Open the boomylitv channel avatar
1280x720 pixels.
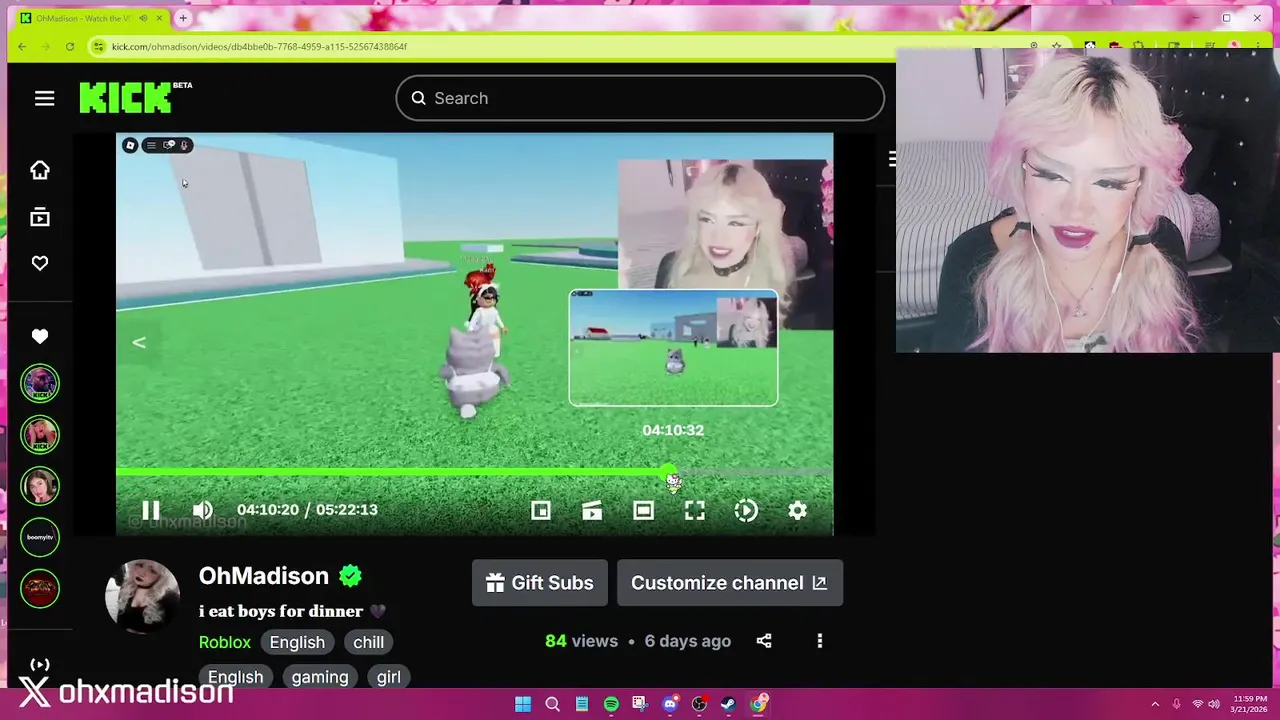point(40,537)
